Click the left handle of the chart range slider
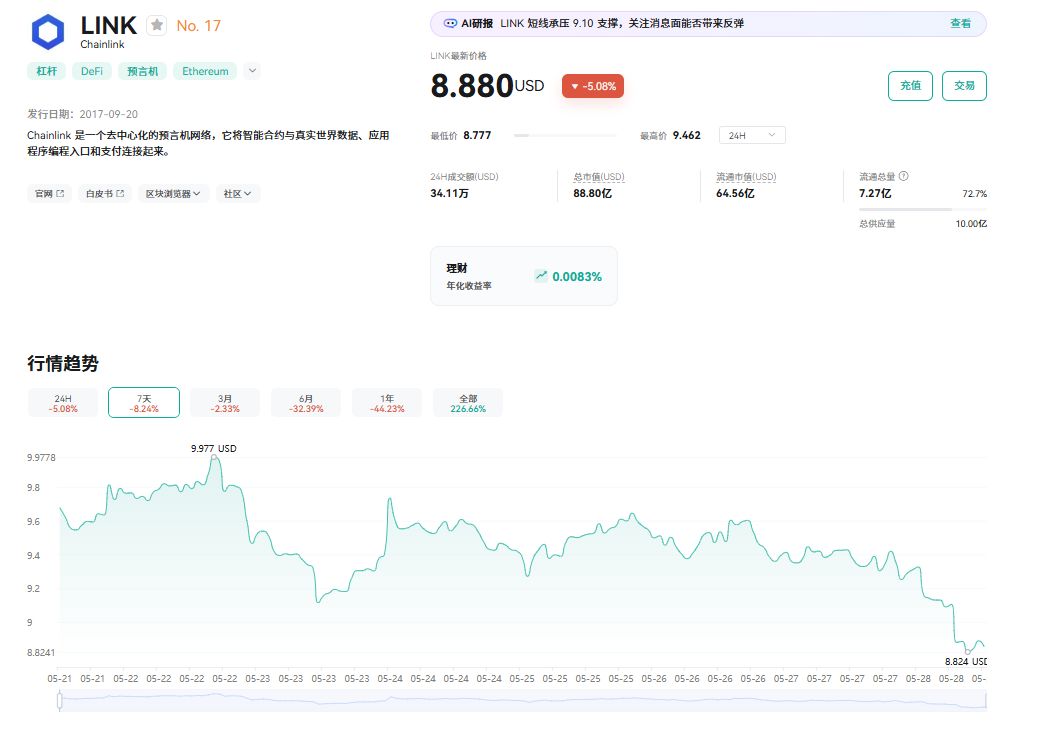 coord(60,701)
